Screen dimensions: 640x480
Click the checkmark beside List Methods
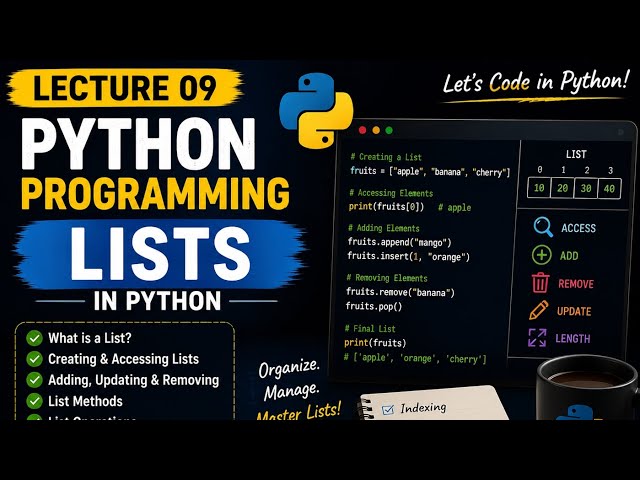pyautogui.click(x=34, y=401)
